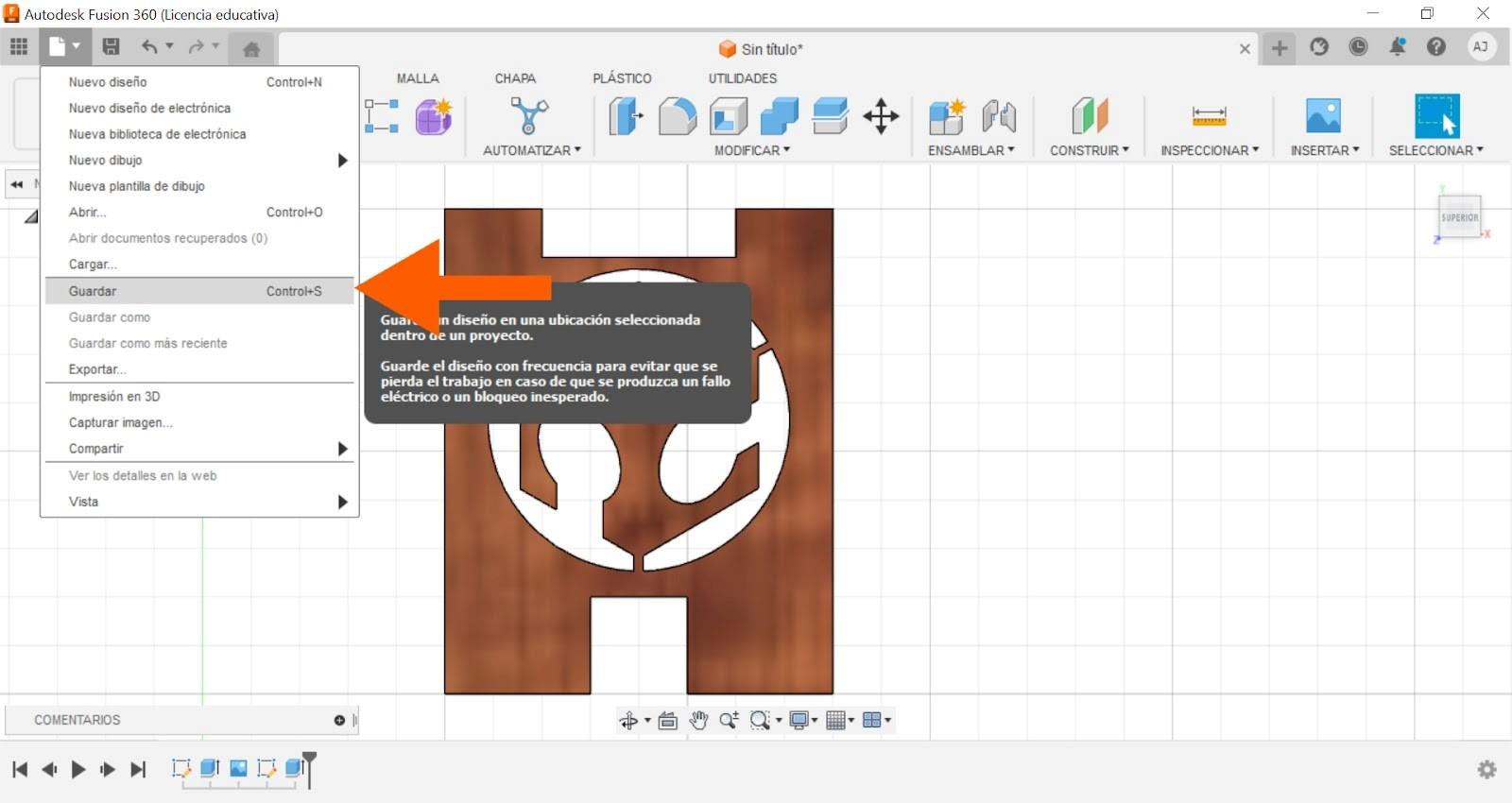Play the design timeline
The image size is (1512, 803).
[x=78, y=769]
